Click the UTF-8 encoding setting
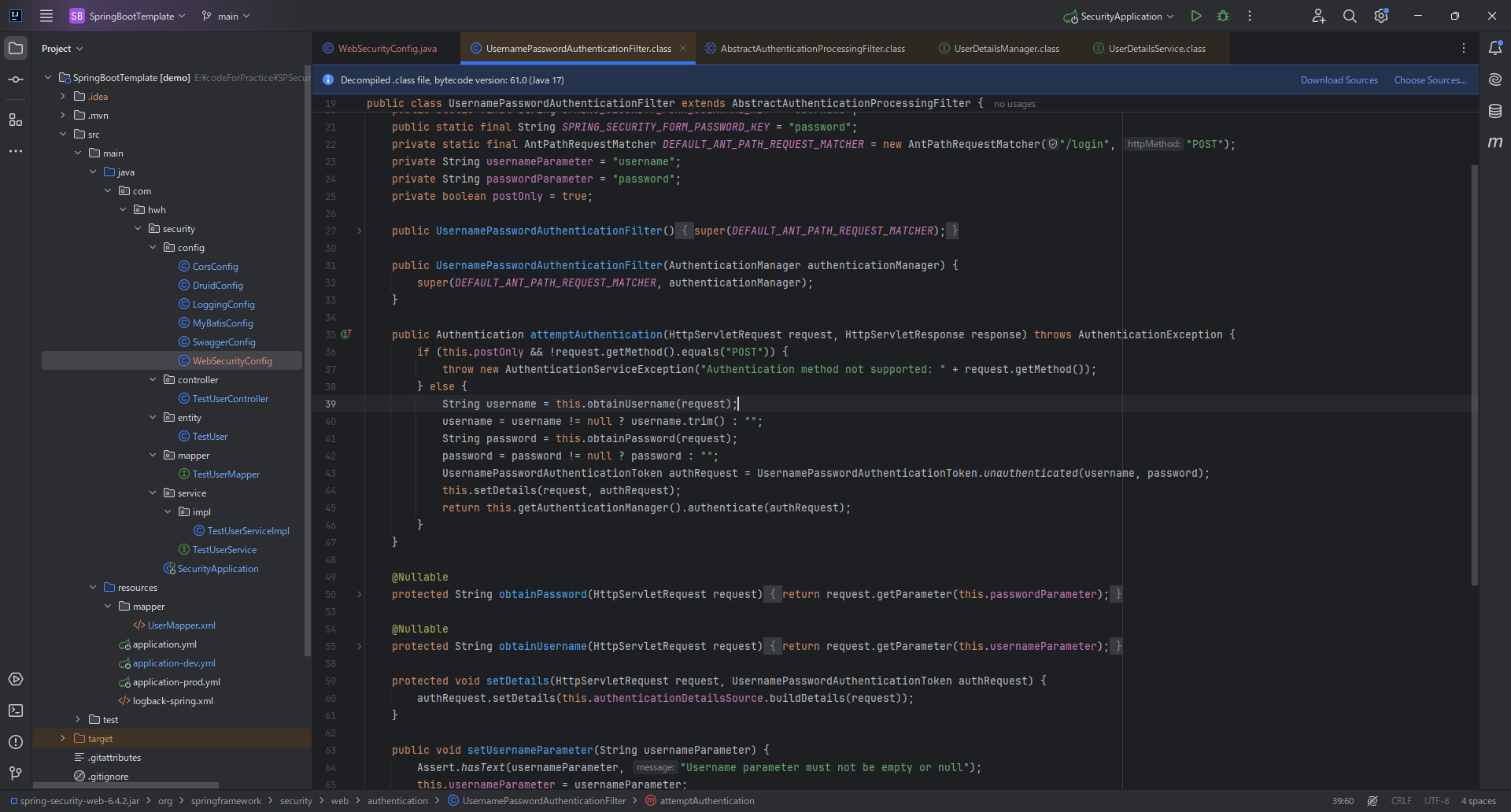This screenshot has width=1511, height=812. pos(1436,801)
